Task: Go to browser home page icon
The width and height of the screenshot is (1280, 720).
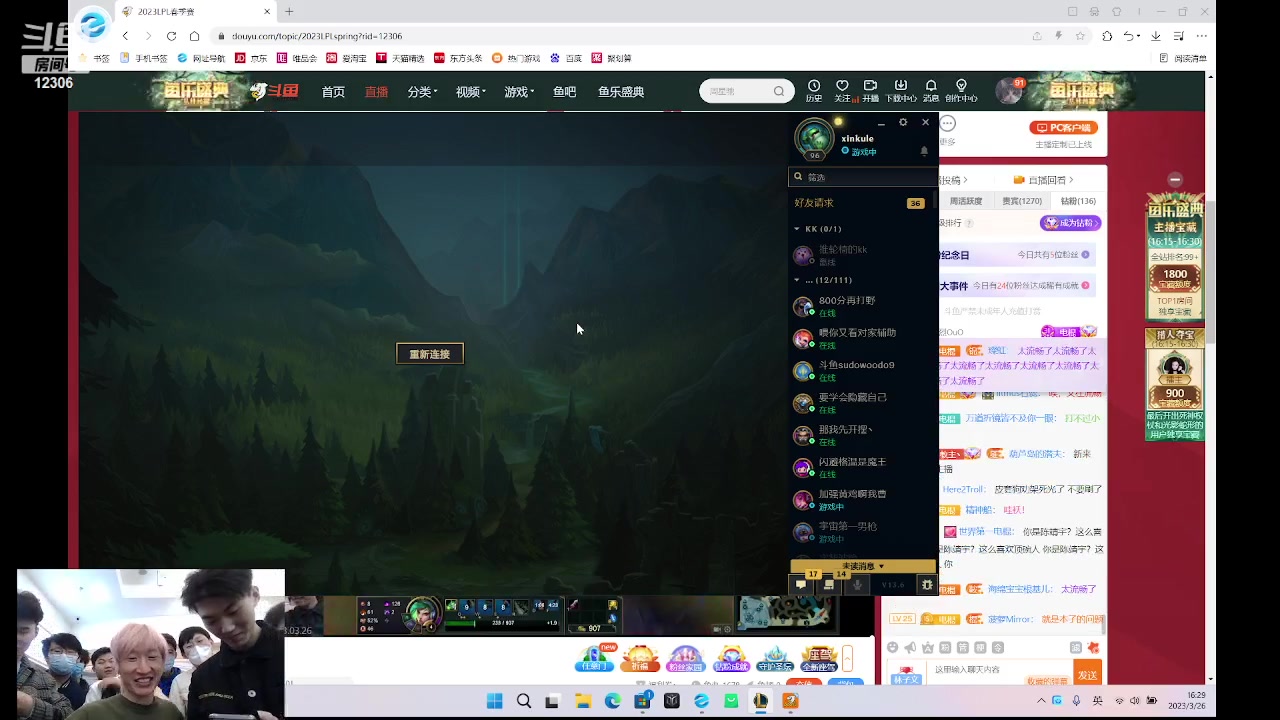Action: click(x=194, y=36)
